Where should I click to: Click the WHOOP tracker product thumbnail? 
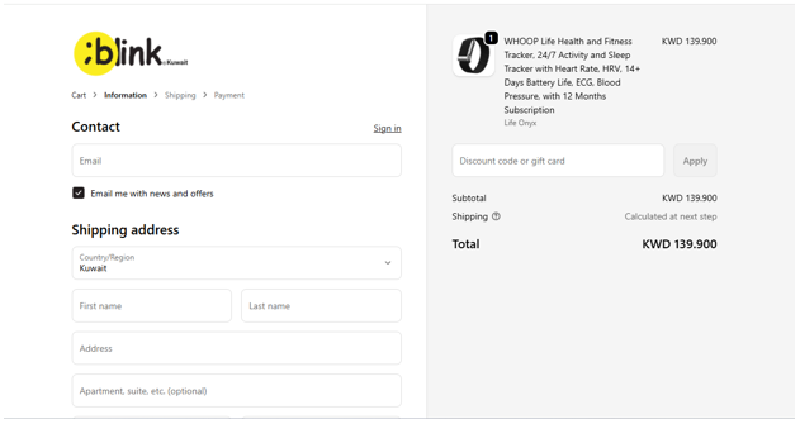(x=473, y=56)
